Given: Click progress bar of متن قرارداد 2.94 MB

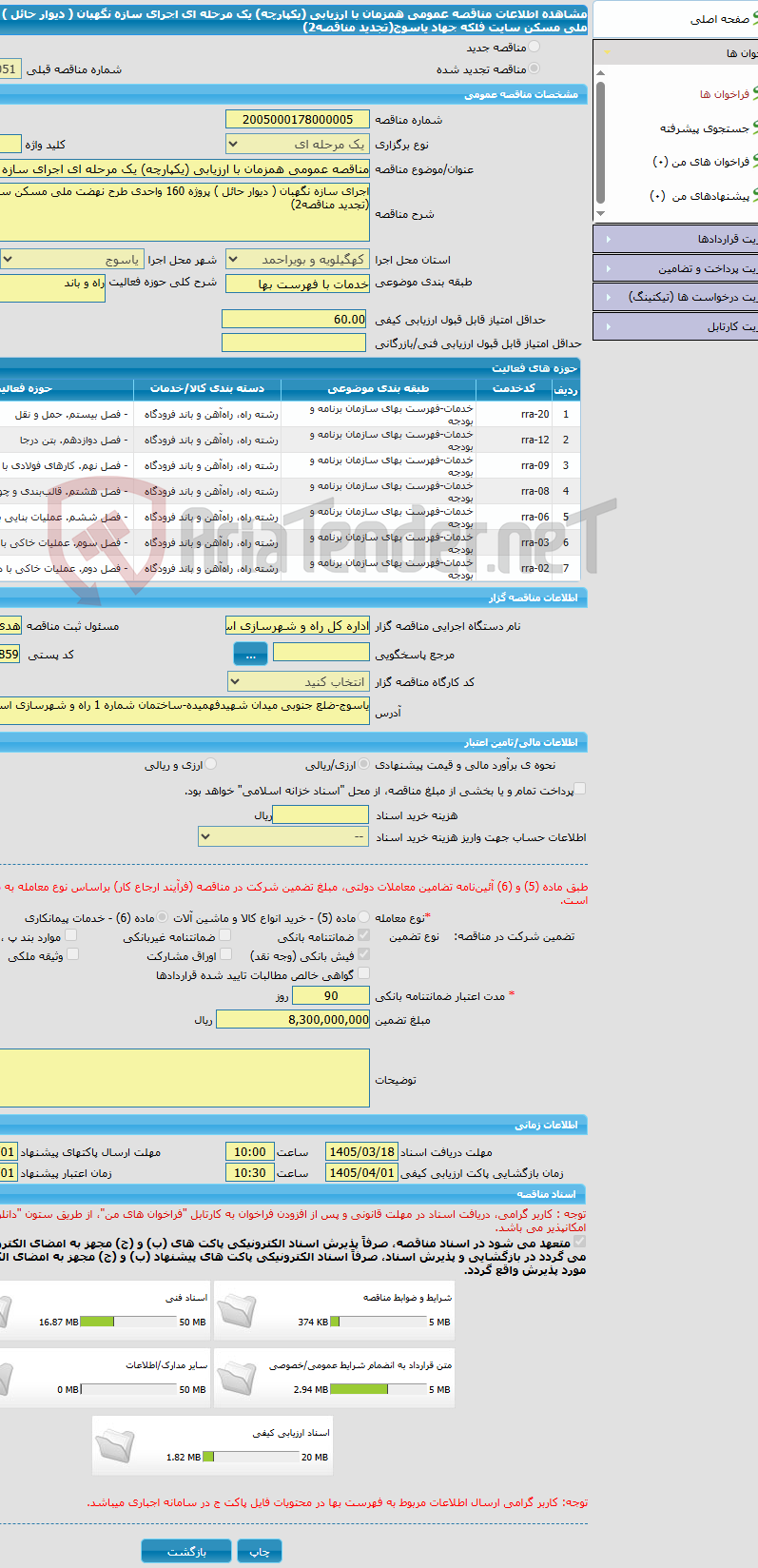Looking at the screenshot, I should [379, 1389].
